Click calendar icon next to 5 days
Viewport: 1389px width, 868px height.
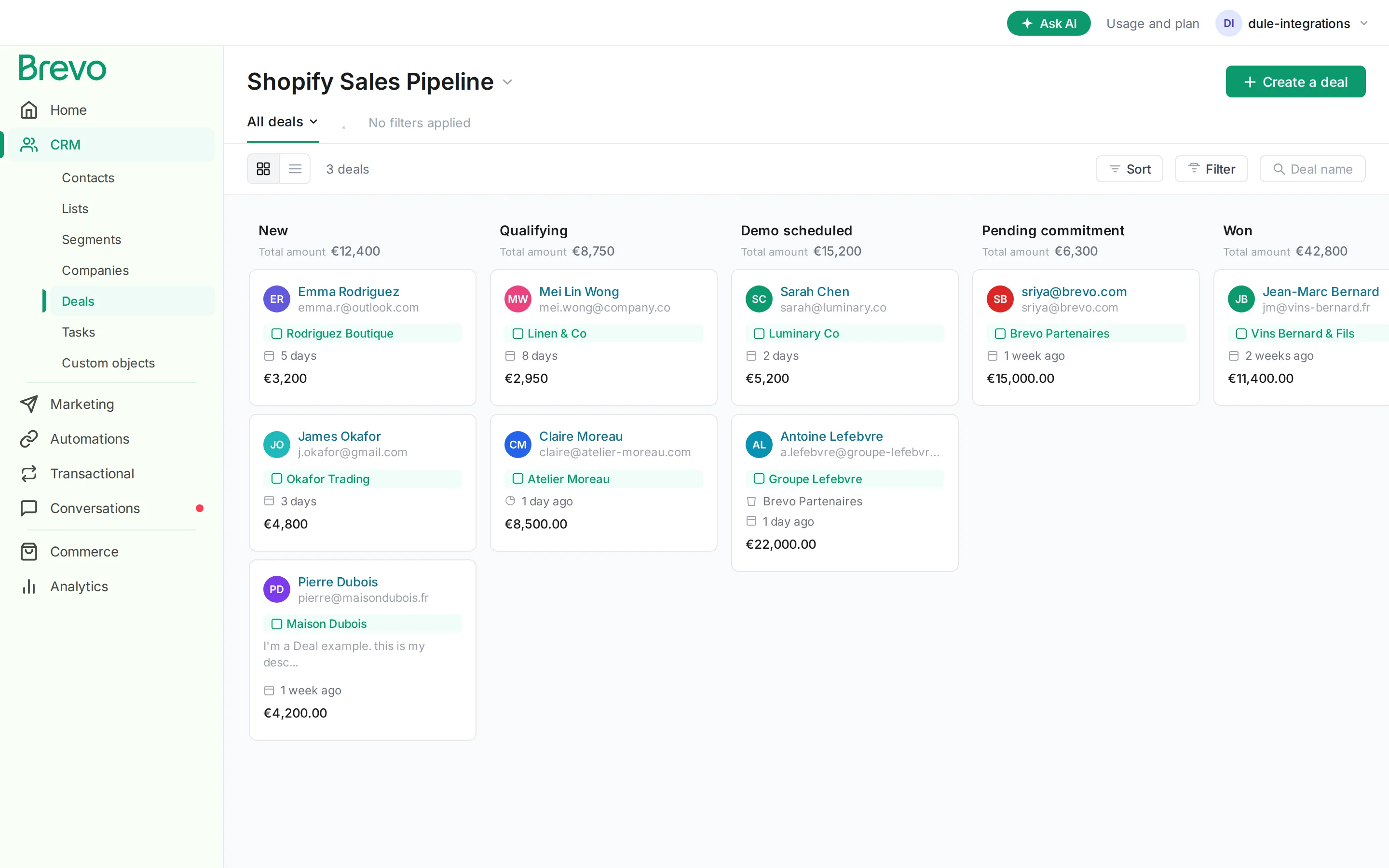pos(269,356)
